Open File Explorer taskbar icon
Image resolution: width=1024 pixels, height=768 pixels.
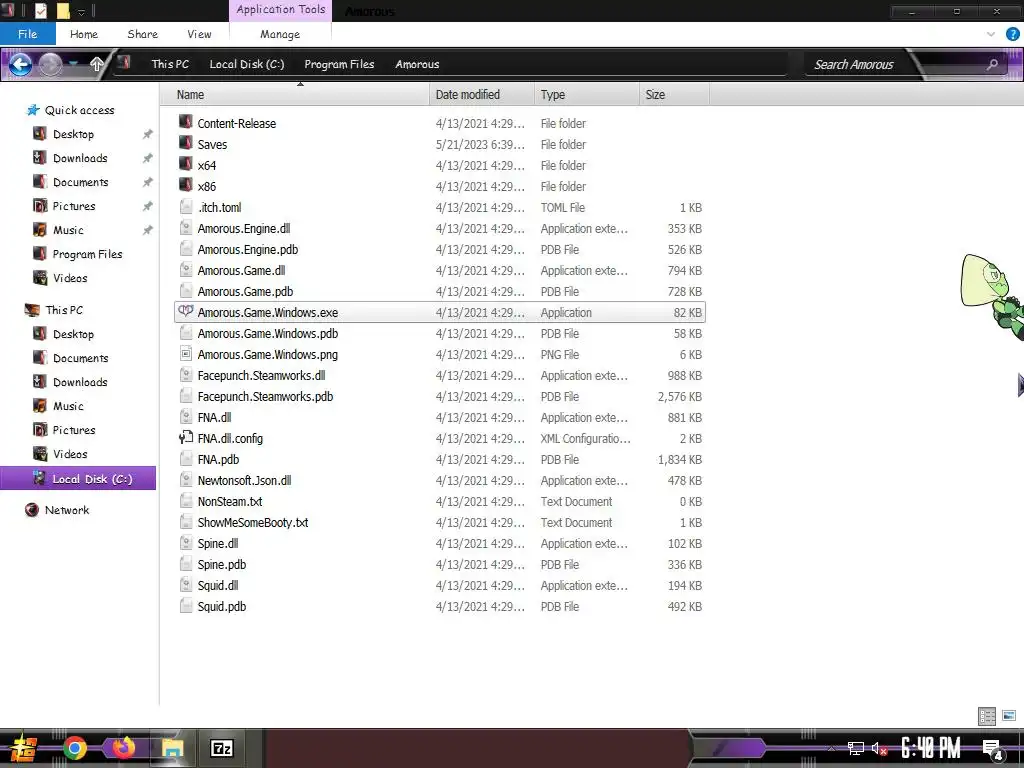(x=172, y=748)
